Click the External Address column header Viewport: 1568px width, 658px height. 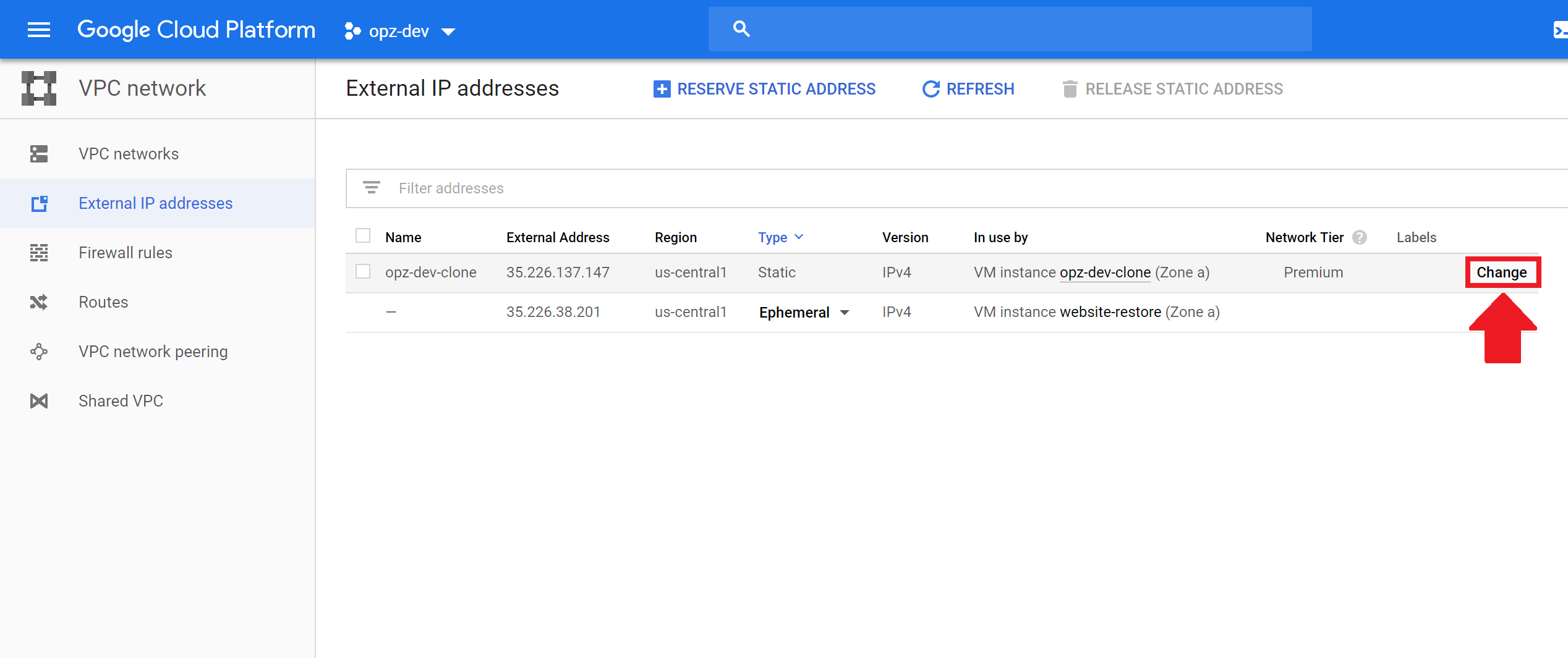click(x=558, y=237)
